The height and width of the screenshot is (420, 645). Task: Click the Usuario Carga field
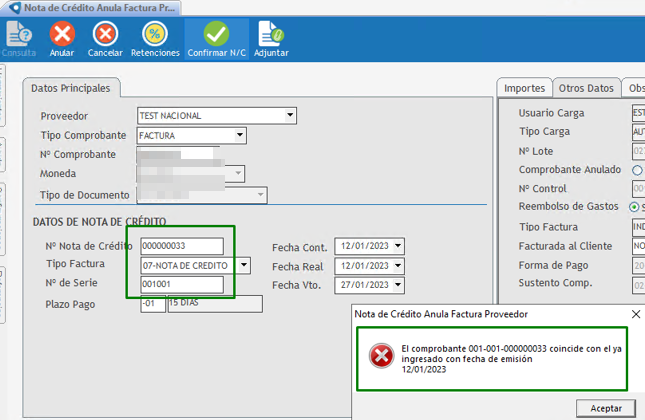coord(638,113)
